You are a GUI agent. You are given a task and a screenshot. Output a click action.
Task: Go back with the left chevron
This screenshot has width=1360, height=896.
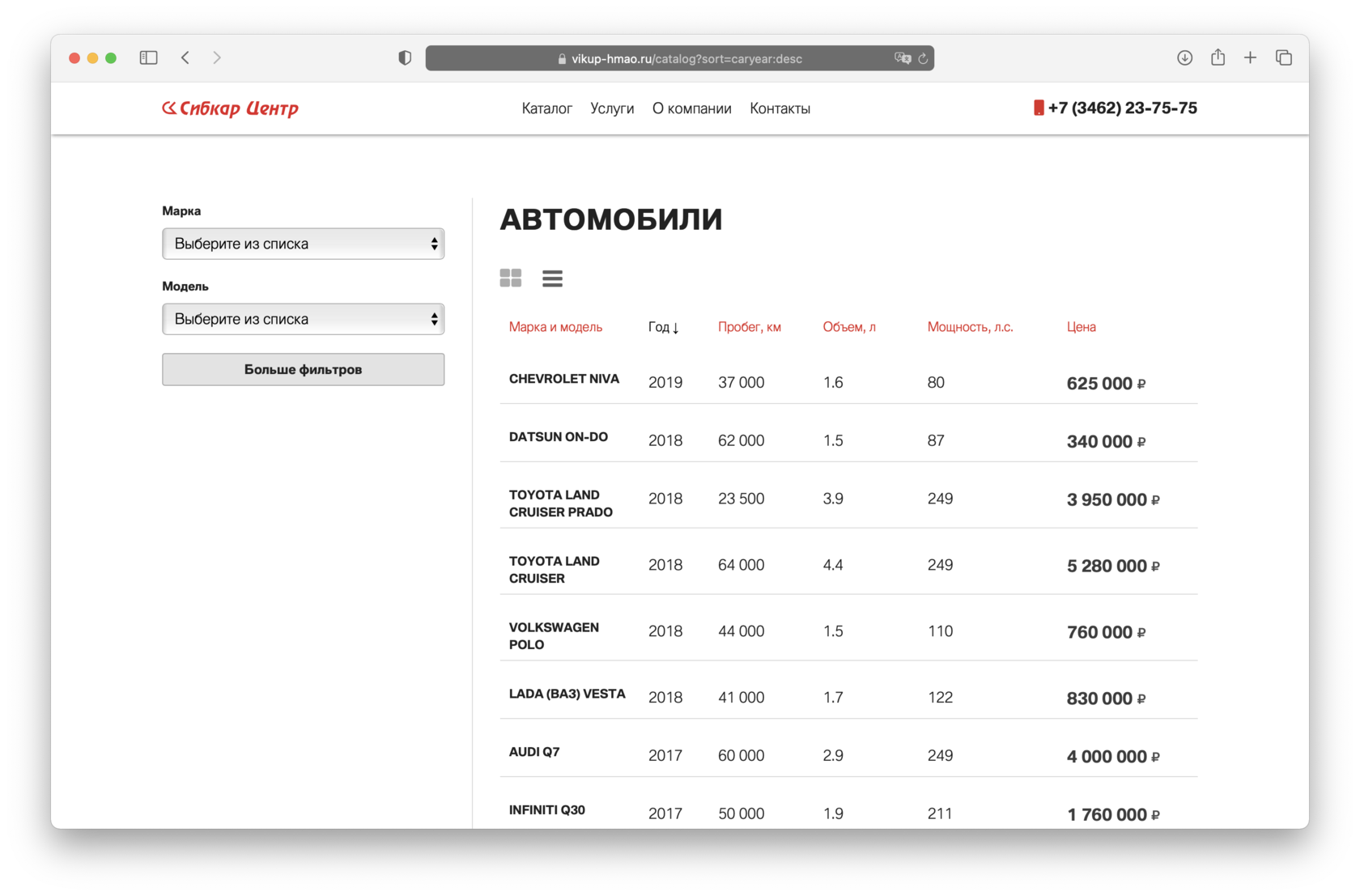185,57
